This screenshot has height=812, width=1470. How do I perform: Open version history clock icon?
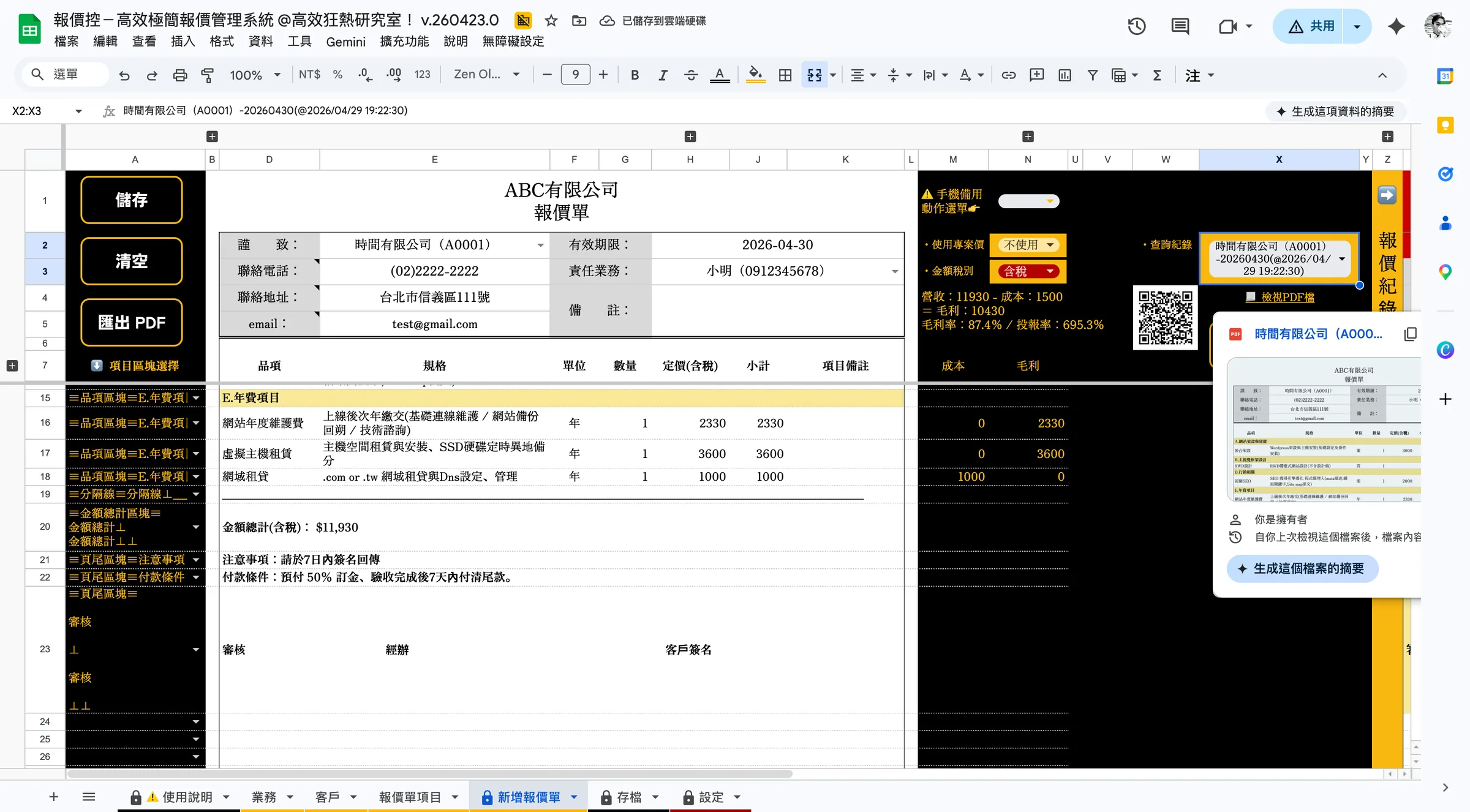1137,26
